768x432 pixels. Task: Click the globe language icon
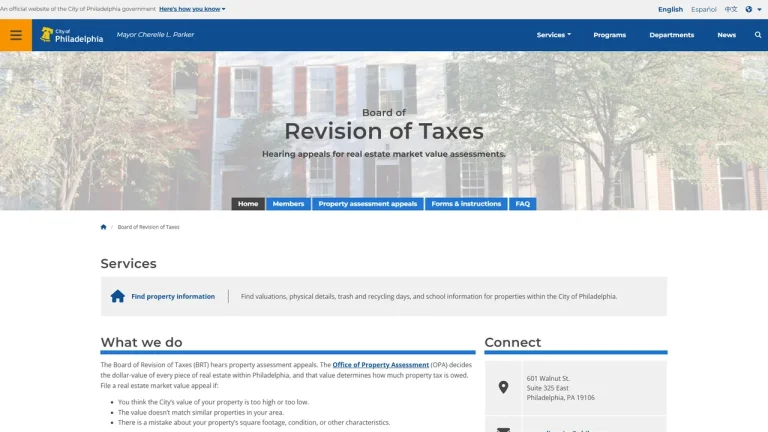(x=748, y=9)
